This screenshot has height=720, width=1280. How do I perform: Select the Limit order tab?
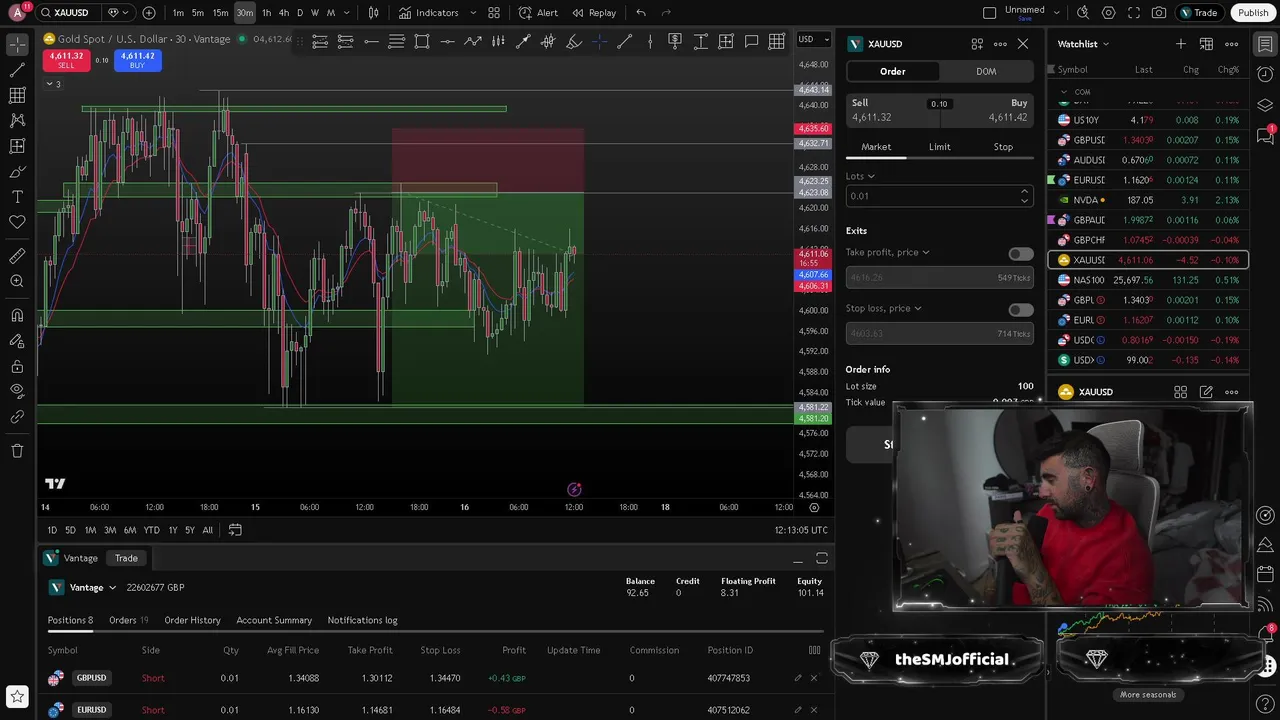pos(939,147)
